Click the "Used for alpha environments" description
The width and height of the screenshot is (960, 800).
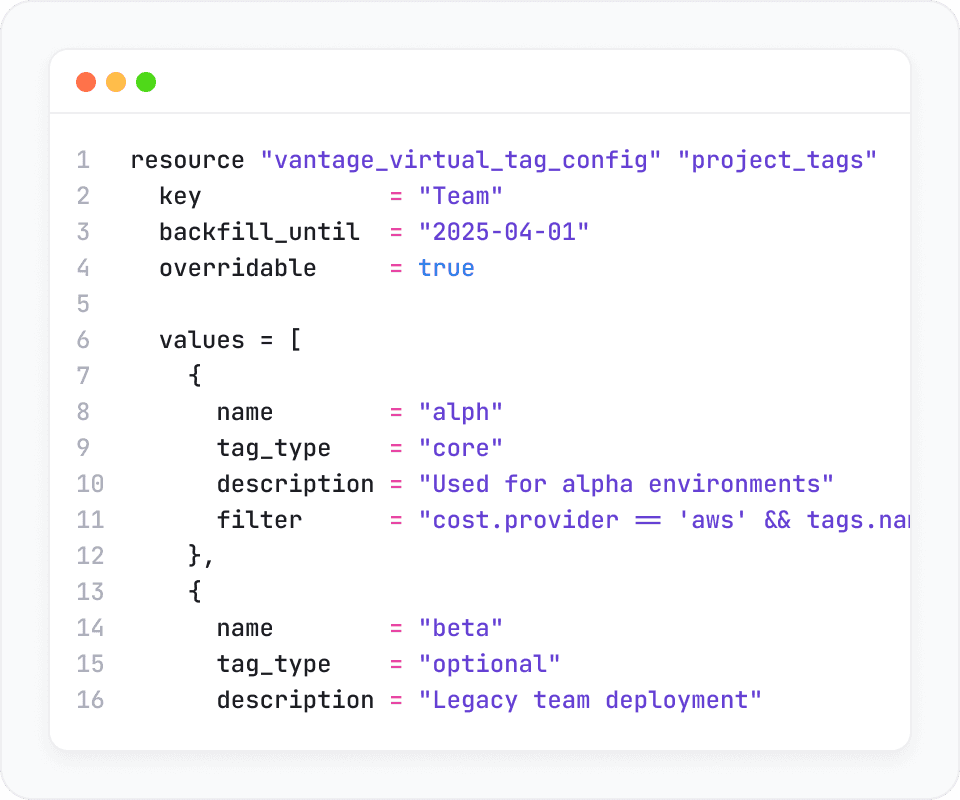coord(626,484)
